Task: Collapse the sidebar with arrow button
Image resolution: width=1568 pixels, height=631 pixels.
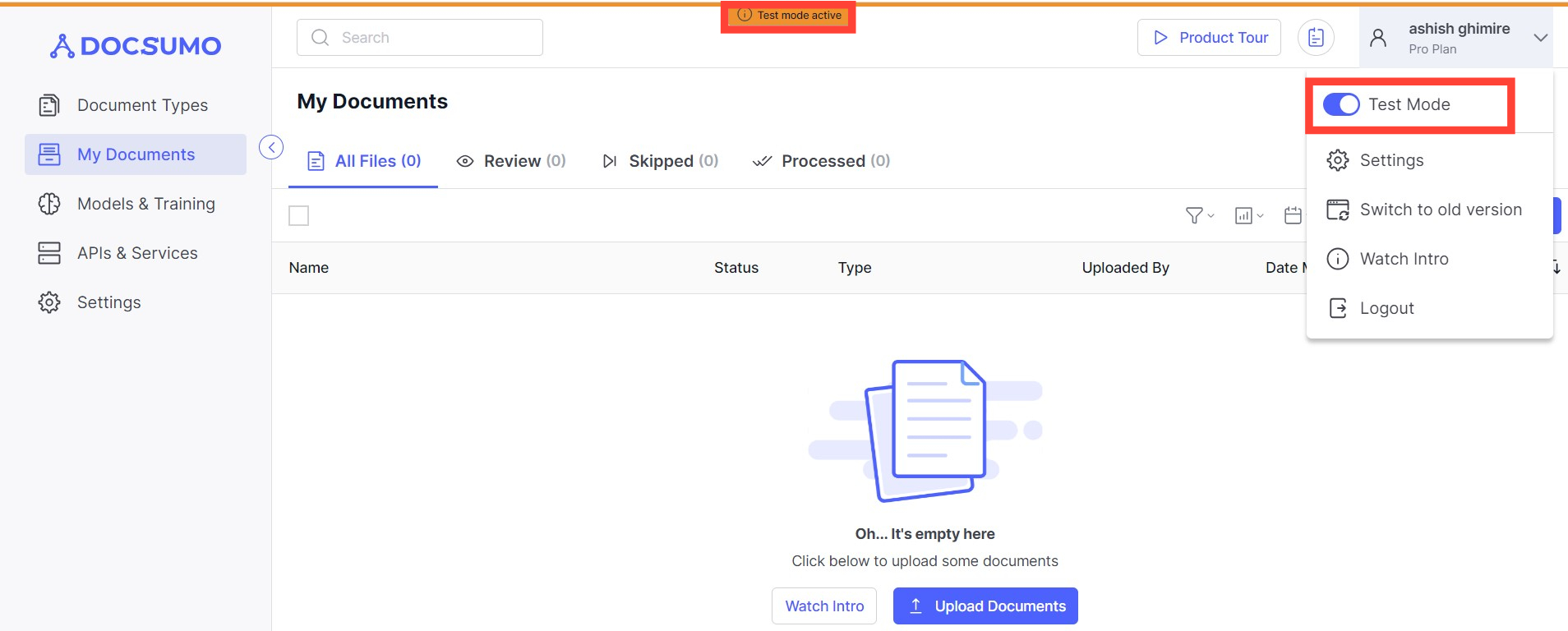Action: click(271, 147)
